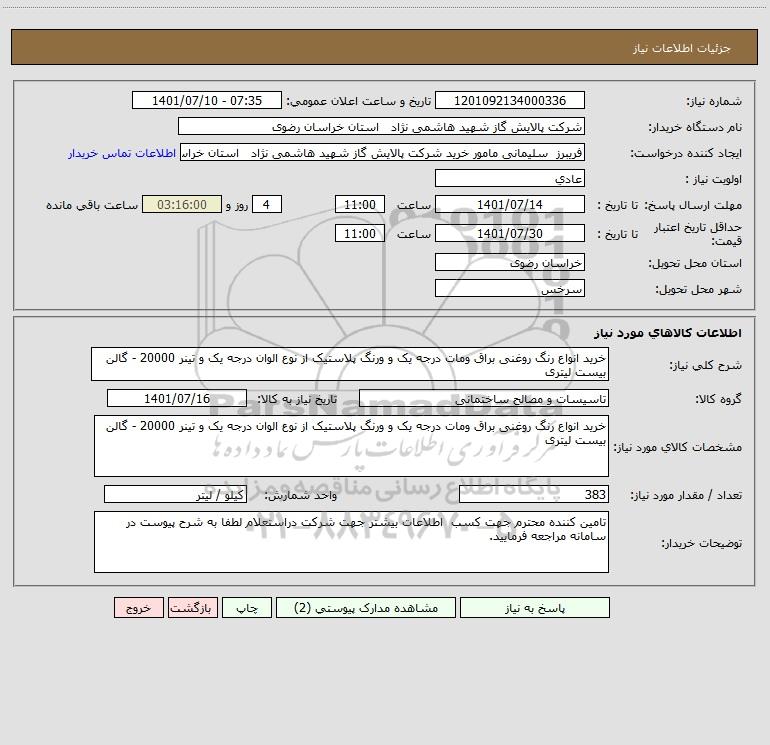Click response deadline date 1401/07/14 field
Image resolution: width=770 pixels, height=745 pixels.
pyautogui.click(x=510, y=204)
